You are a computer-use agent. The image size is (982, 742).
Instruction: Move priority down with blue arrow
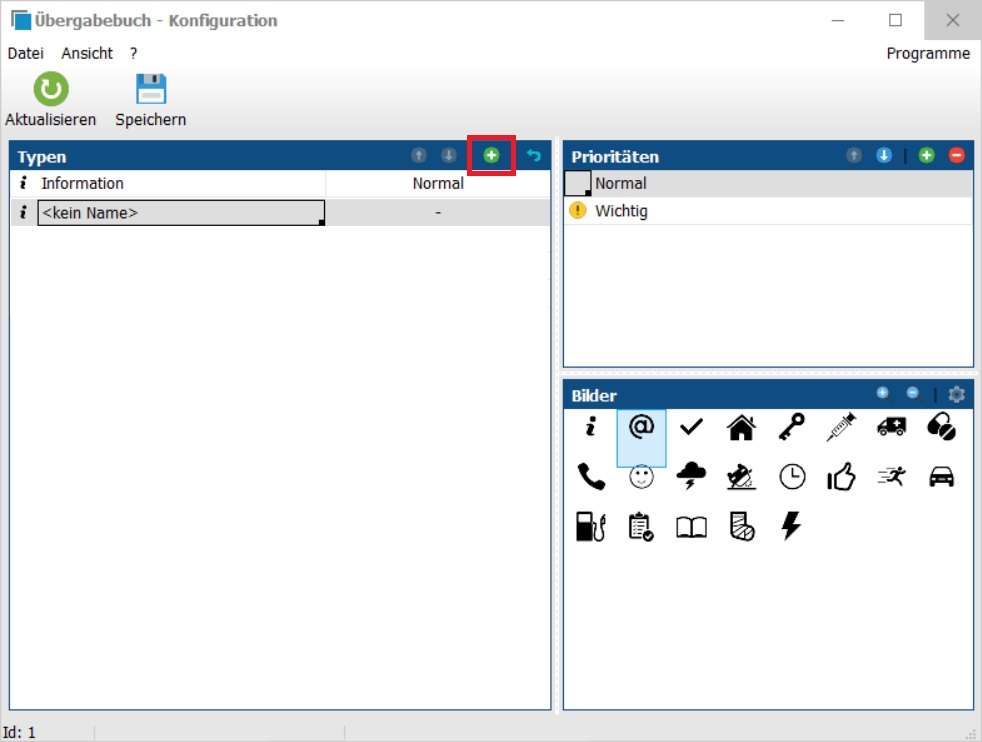[x=883, y=156]
